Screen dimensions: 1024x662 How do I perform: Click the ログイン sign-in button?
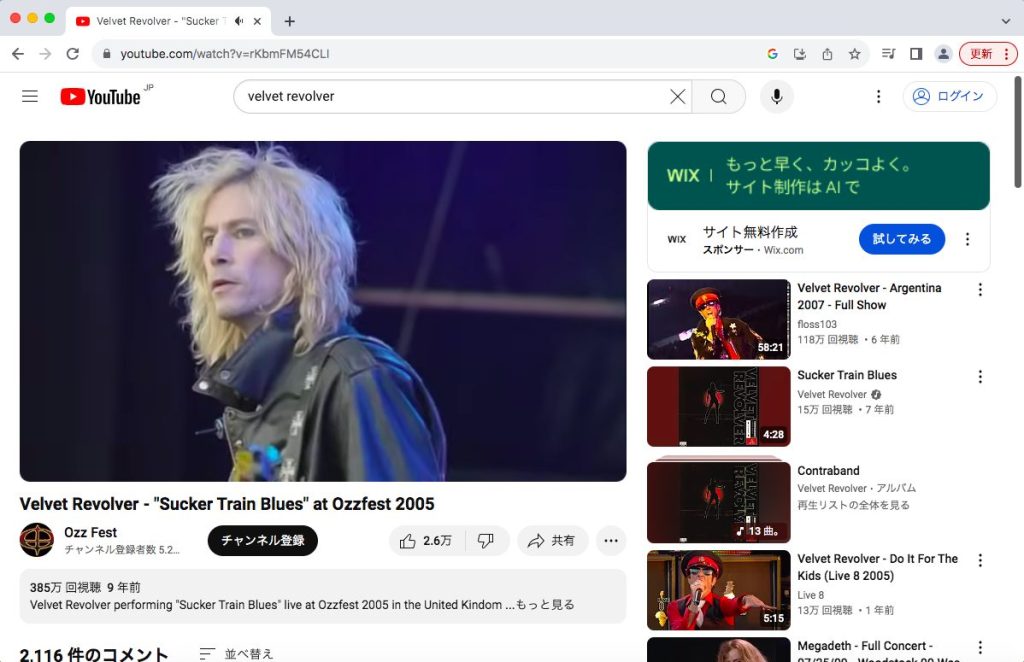[950, 97]
